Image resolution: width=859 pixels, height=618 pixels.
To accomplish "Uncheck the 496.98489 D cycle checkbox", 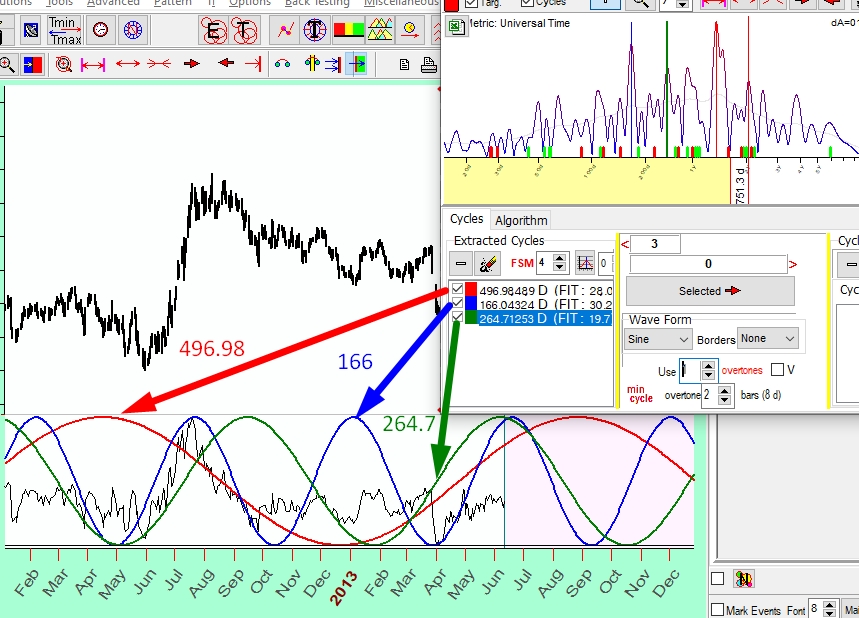I will tap(458, 290).
